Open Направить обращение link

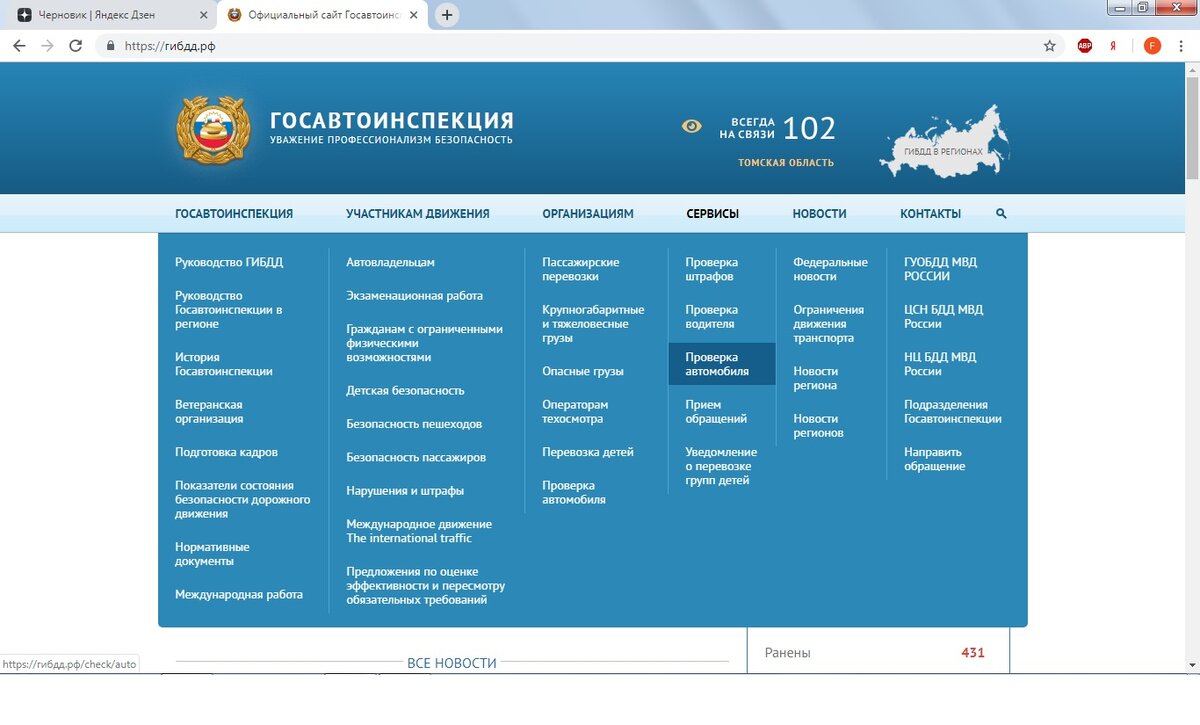[935, 459]
